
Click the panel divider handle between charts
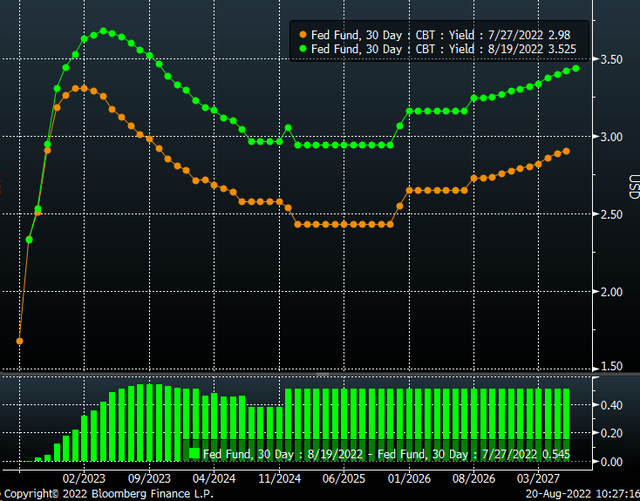(322, 374)
